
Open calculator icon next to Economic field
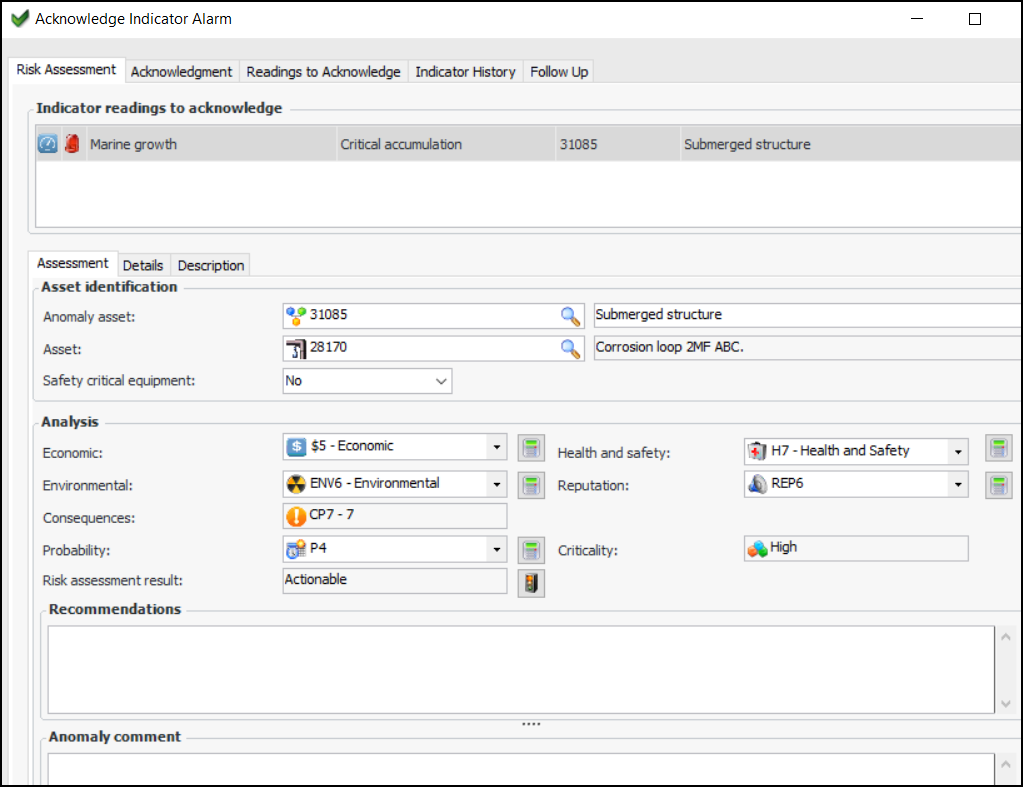(x=531, y=447)
